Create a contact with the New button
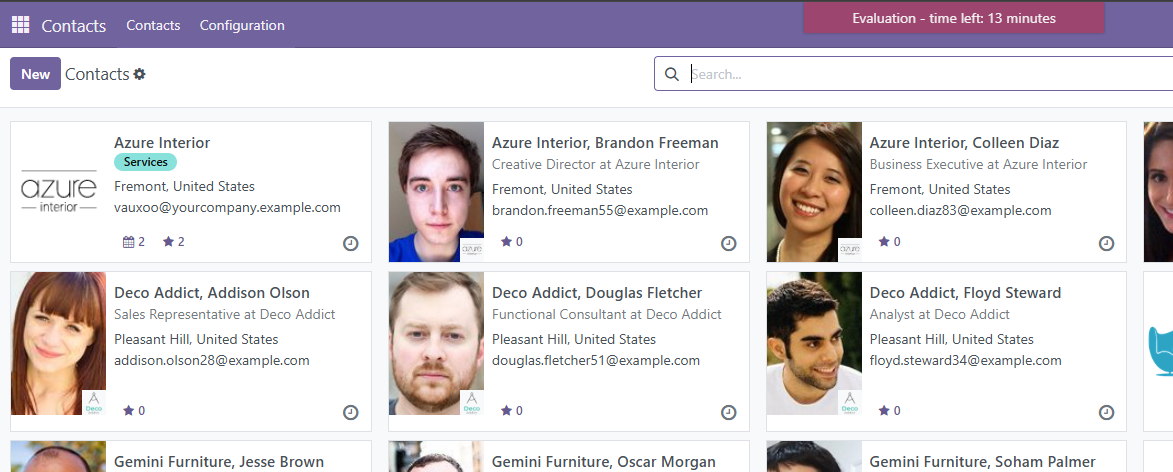This screenshot has height=472, width=1173. click(x=35, y=74)
